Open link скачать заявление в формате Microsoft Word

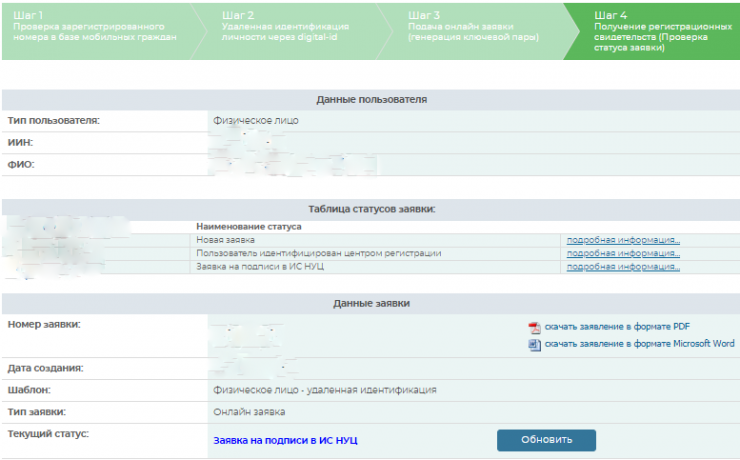[x=639, y=344]
